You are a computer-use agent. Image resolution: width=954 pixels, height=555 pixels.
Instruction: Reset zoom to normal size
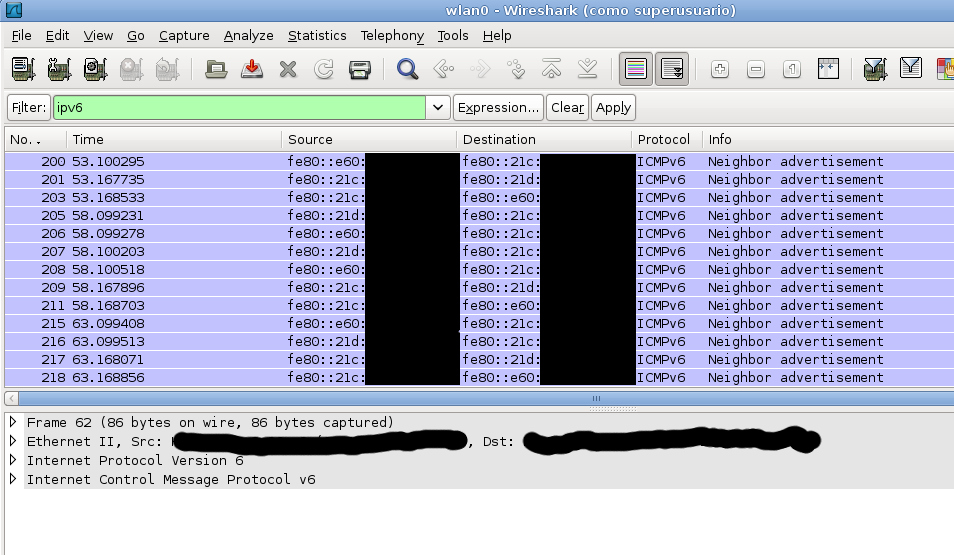(x=792, y=69)
